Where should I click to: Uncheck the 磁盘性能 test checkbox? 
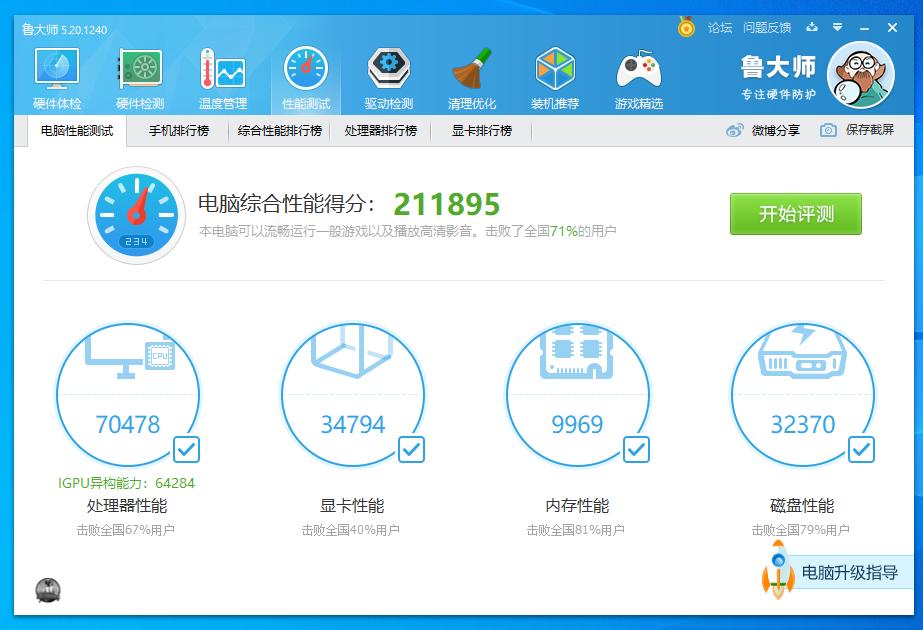coord(861,450)
